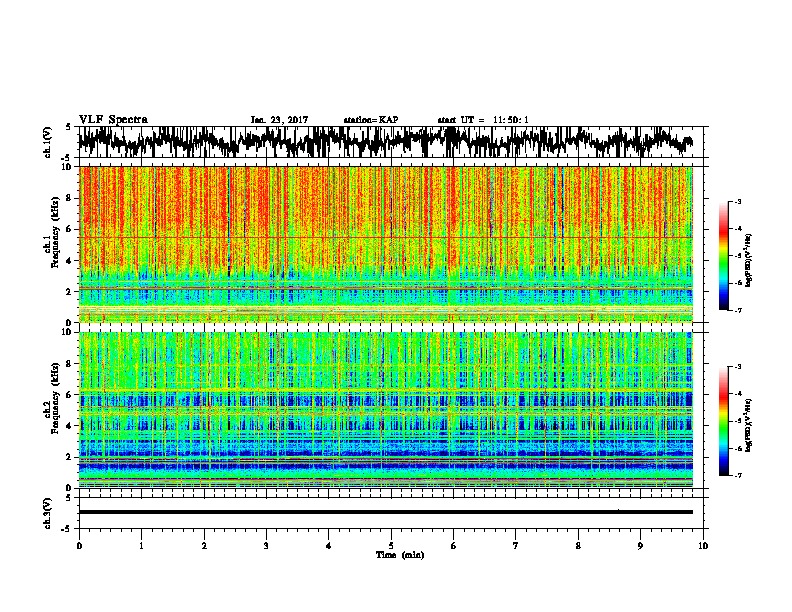Click time axis tick label "1"
Viewport: 792px width, 612px height.
141,546
